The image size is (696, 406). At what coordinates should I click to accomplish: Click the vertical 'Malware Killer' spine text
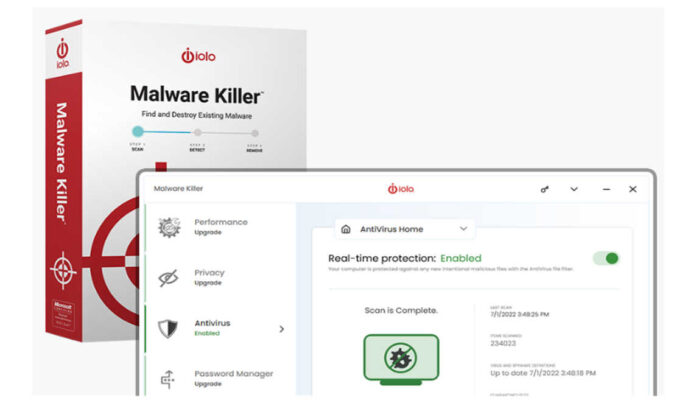coord(61,162)
